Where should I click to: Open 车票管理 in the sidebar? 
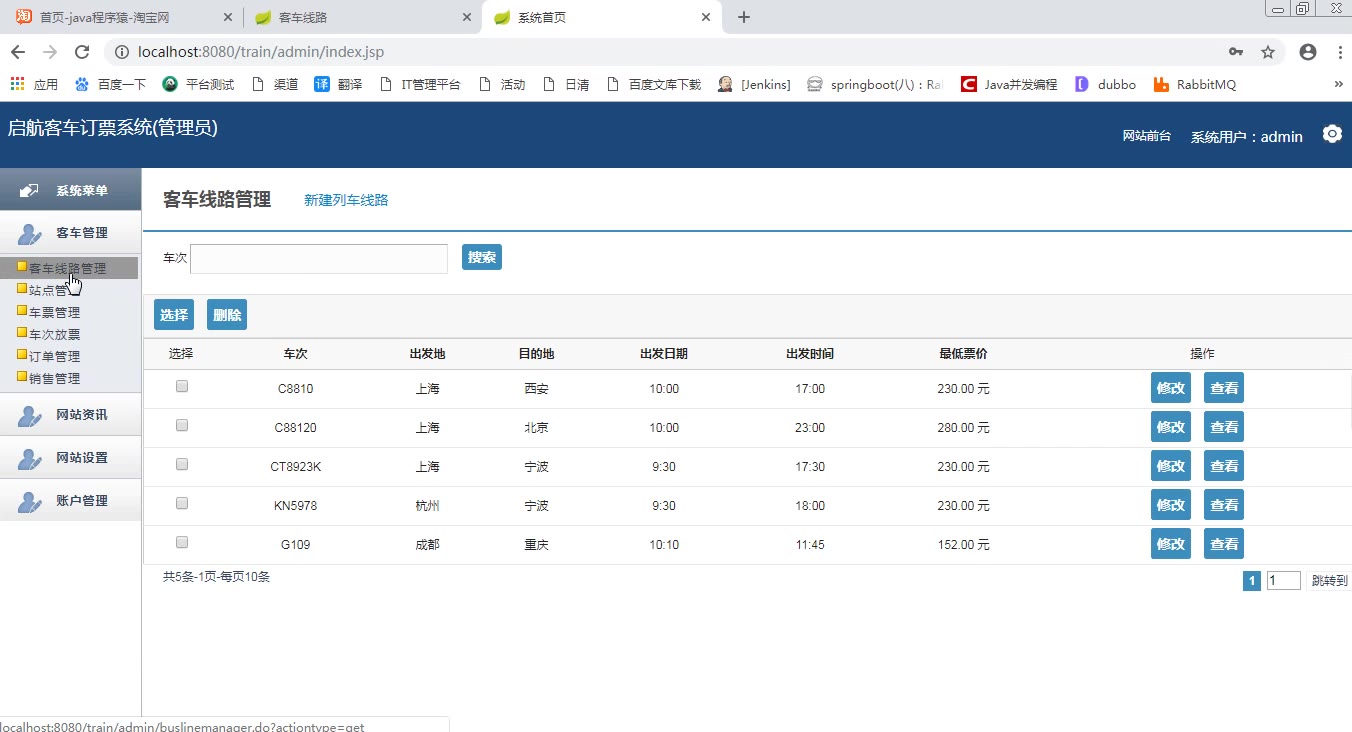pos(54,312)
